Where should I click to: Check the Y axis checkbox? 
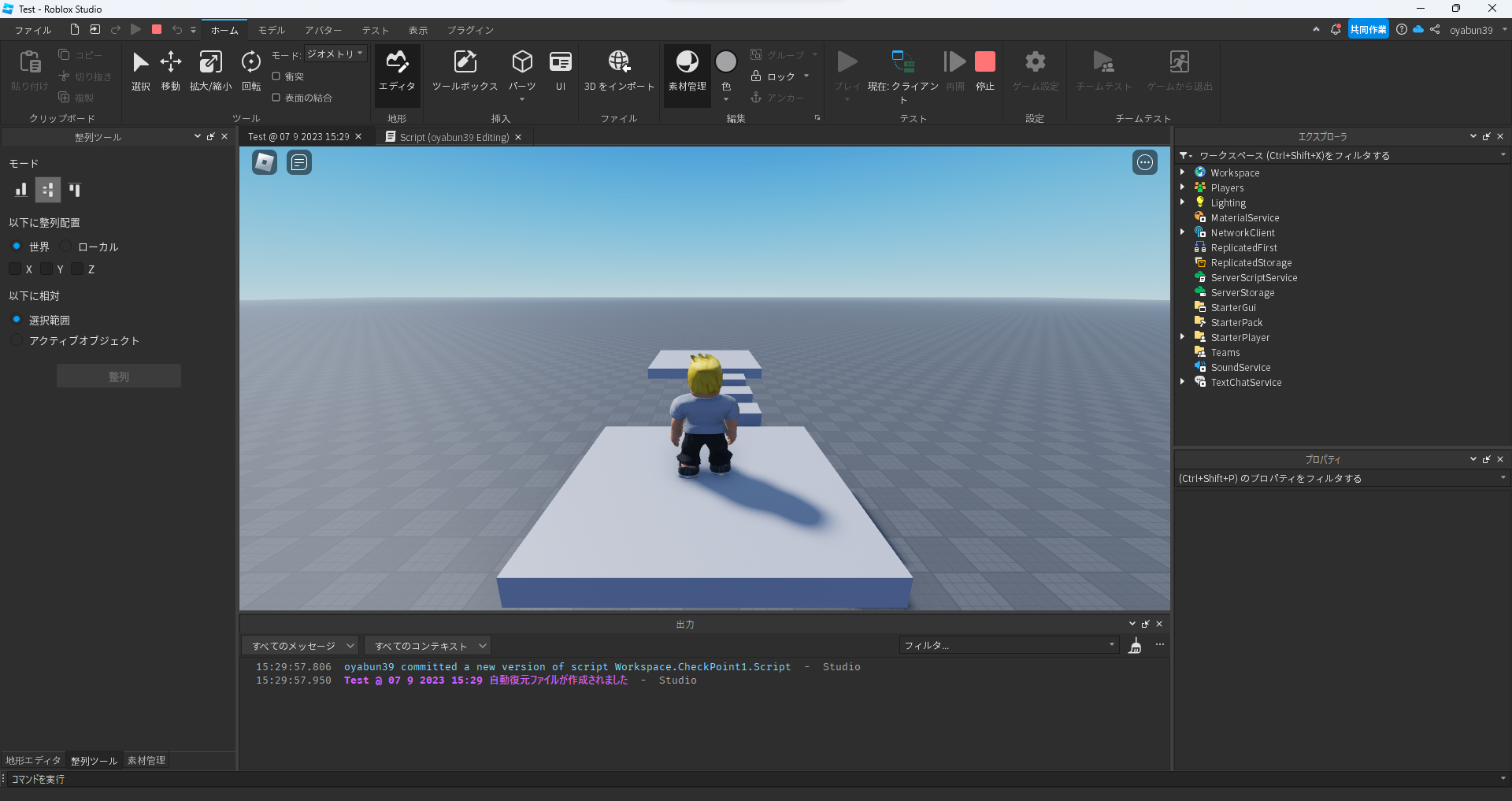pos(46,269)
